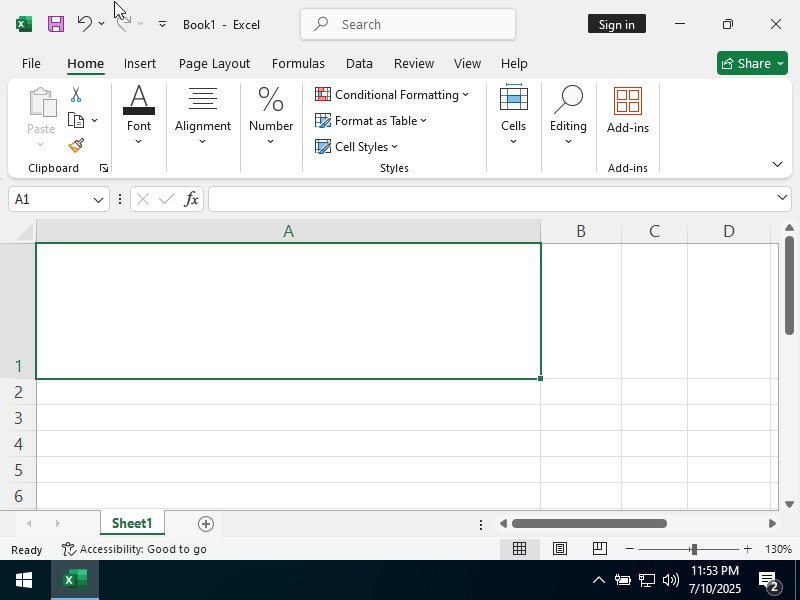Select row 2 header

(18, 392)
